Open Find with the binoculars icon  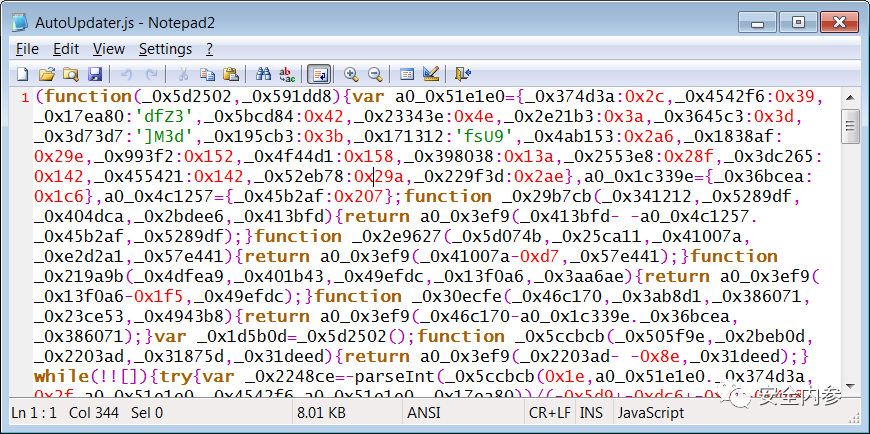tap(263, 73)
